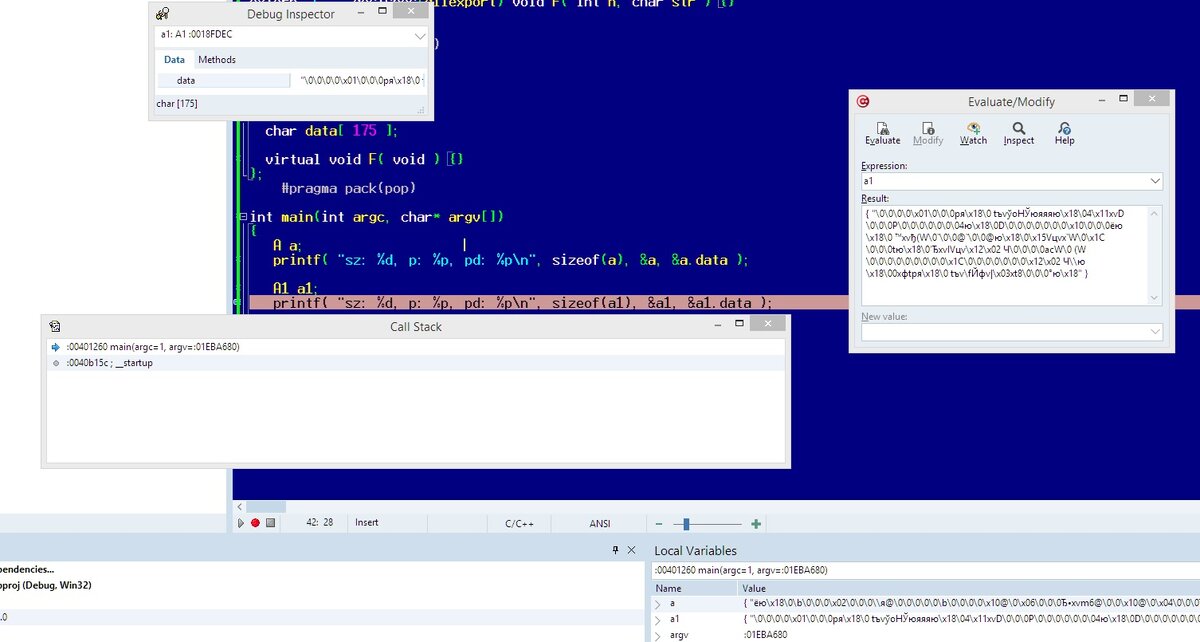
Task: Open the Expression dropdown list
Action: pos(1155,182)
